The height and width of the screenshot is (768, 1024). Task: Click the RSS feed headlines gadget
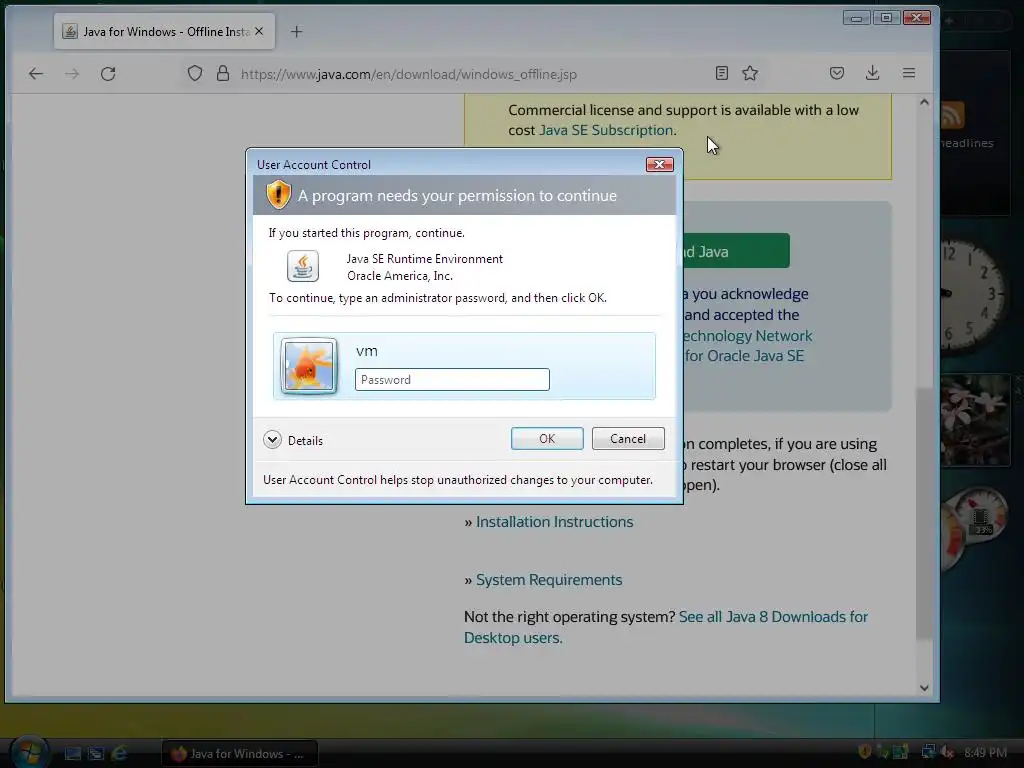coord(975,131)
